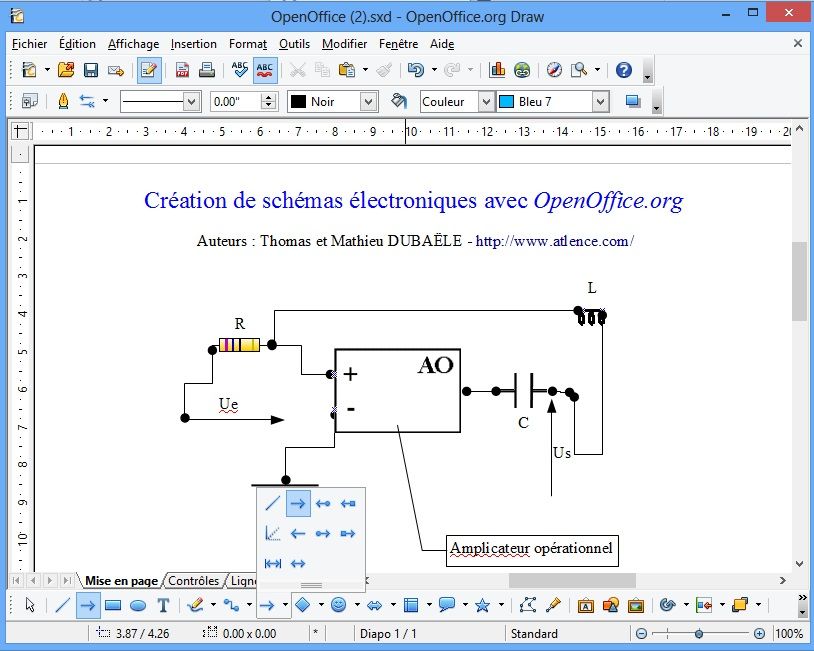Image resolution: width=814 pixels, height=651 pixels.
Task: Click the Zoom magnifier icon
Action: [579, 70]
